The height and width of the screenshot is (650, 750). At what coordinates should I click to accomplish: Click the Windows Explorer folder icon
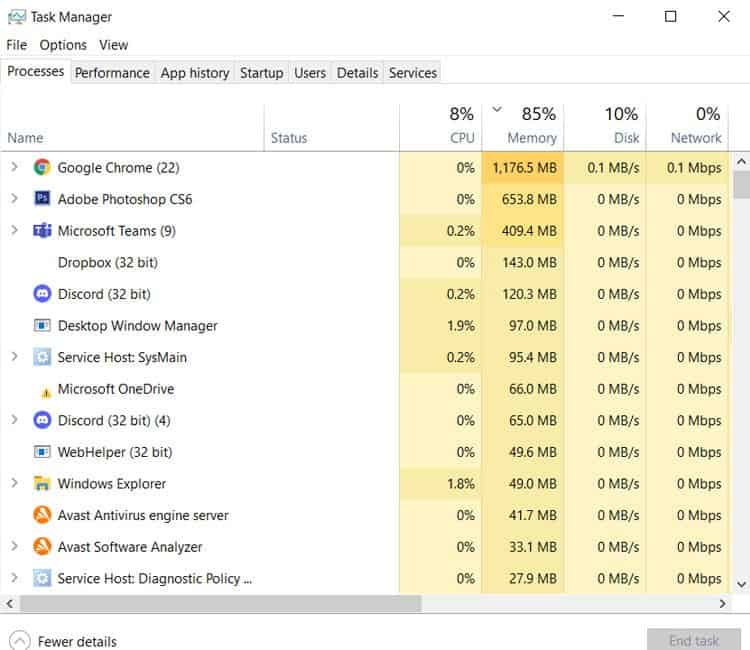click(42, 484)
